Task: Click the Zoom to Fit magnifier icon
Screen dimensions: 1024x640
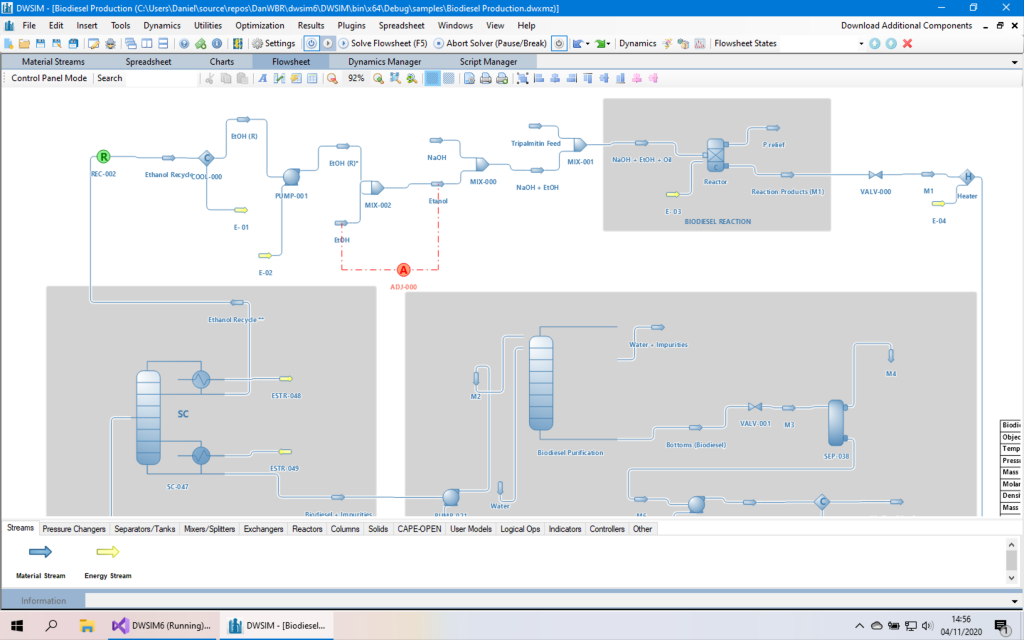Action: (x=395, y=78)
